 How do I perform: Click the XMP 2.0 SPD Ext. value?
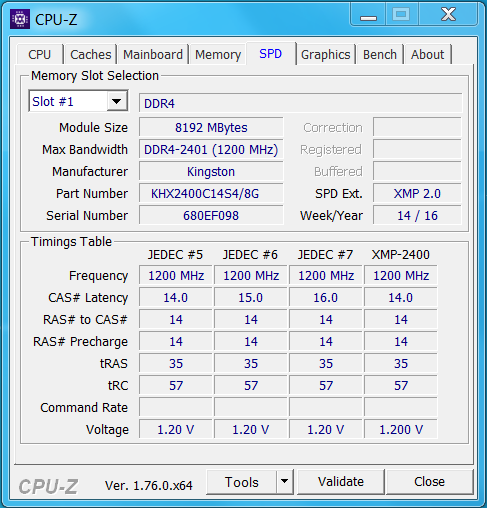(x=417, y=194)
